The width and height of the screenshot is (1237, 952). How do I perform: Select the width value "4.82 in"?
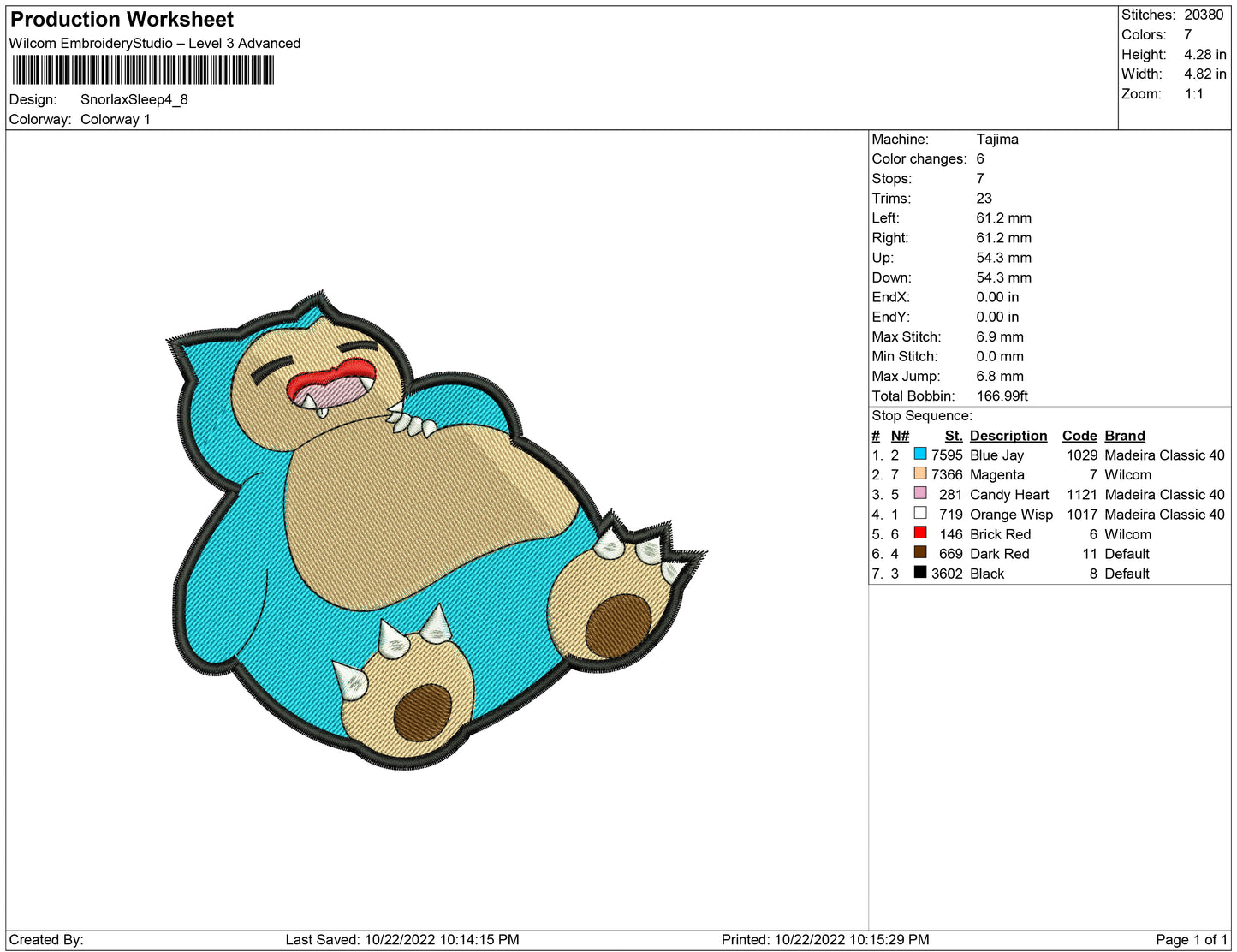pyautogui.click(x=1205, y=74)
